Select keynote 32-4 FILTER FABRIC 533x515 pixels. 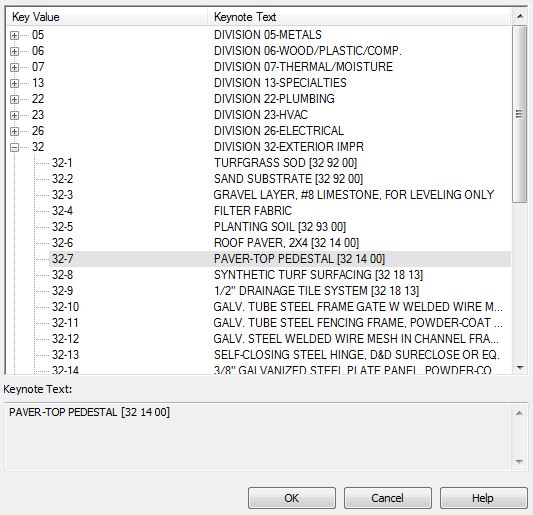280,211
